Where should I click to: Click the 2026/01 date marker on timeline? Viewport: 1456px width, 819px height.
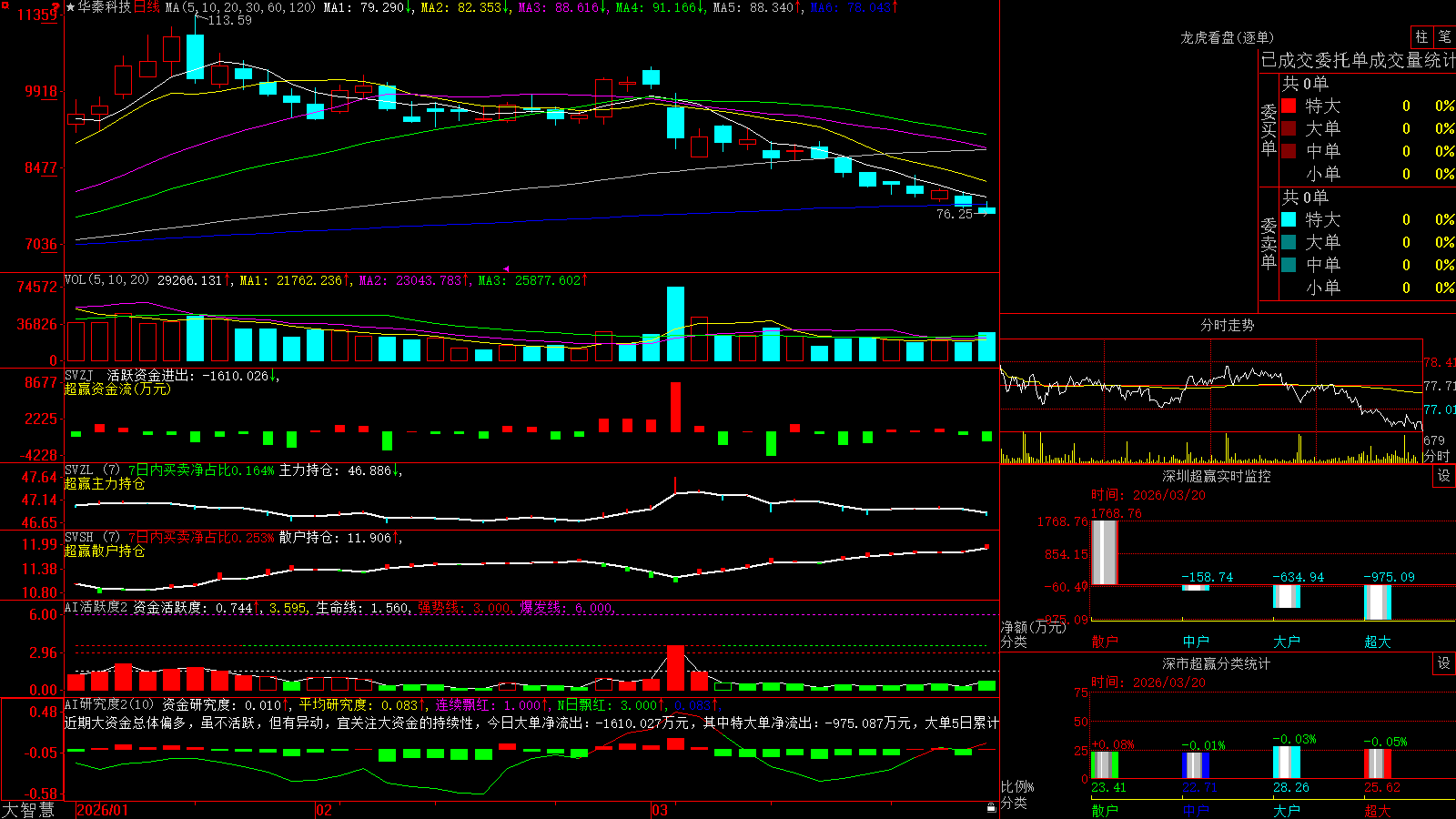[x=103, y=810]
